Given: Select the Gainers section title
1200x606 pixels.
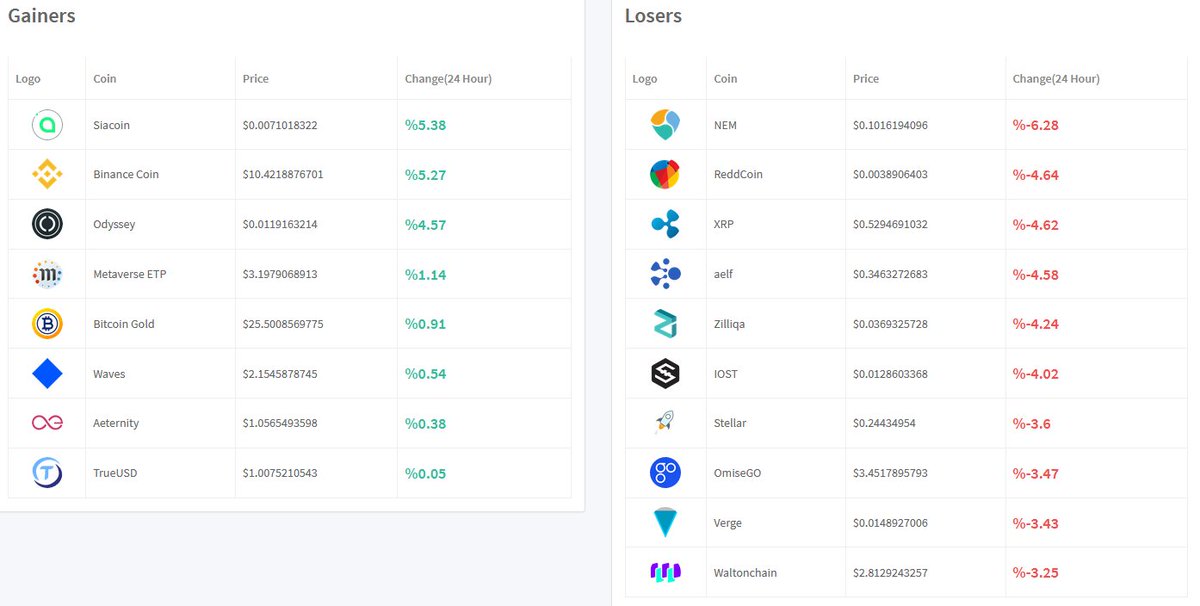Looking at the screenshot, I should pos(41,15).
